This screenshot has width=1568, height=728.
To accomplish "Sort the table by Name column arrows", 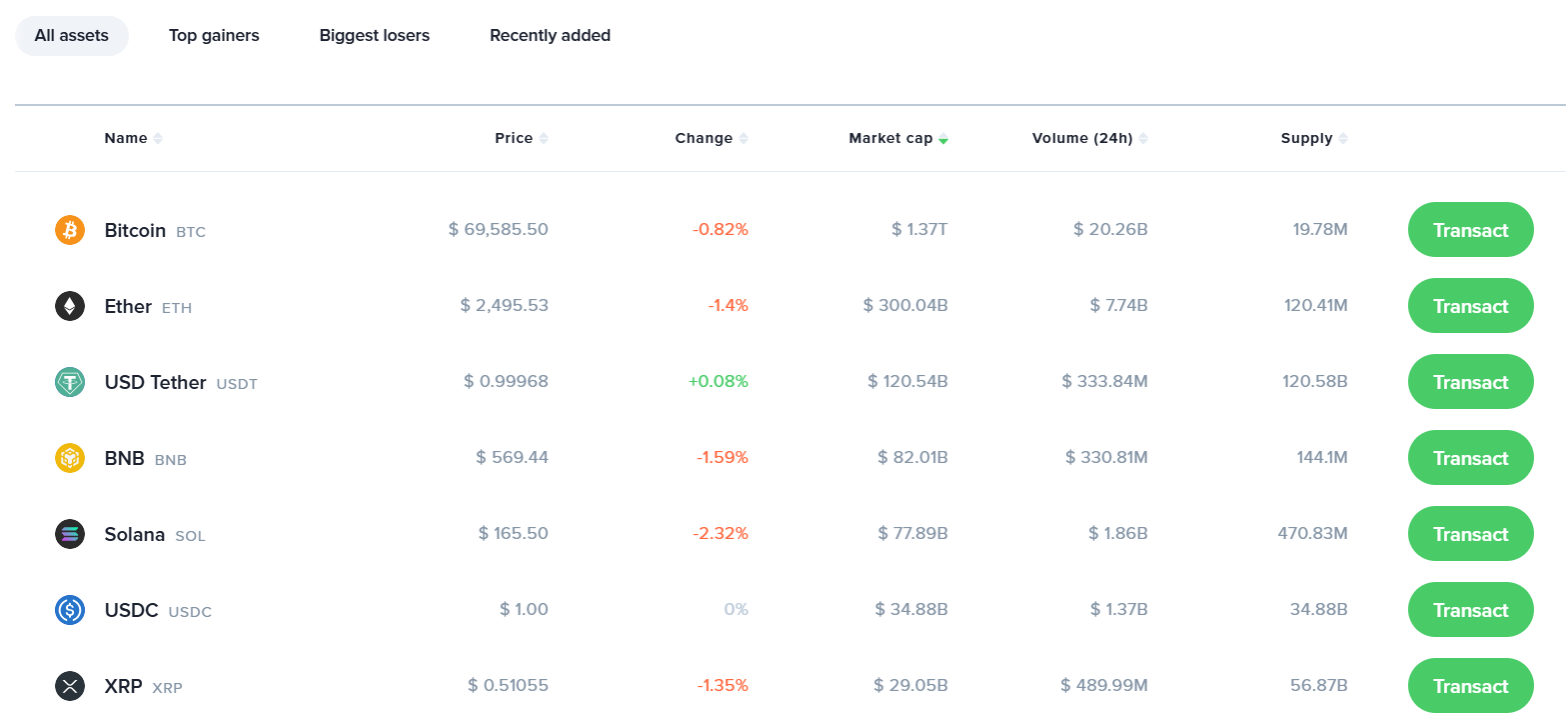I will pos(158,139).
